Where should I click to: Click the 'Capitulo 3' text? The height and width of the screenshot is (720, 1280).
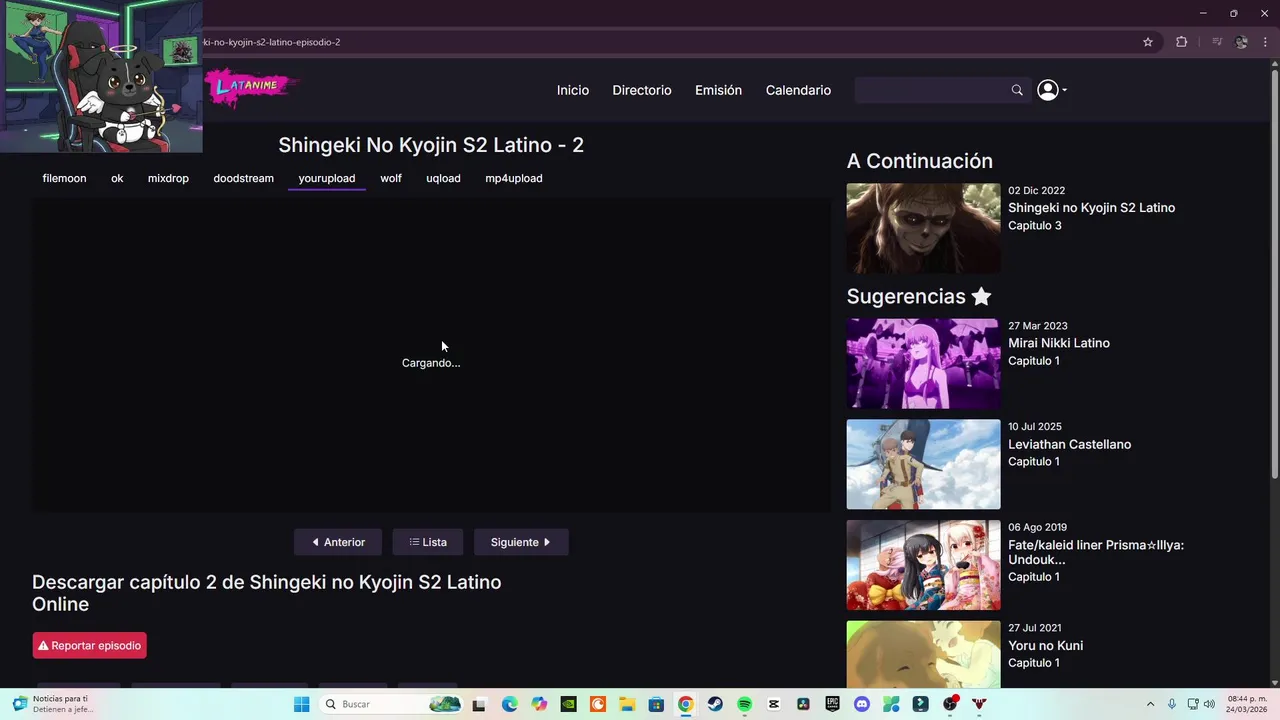coord(1035,226)
